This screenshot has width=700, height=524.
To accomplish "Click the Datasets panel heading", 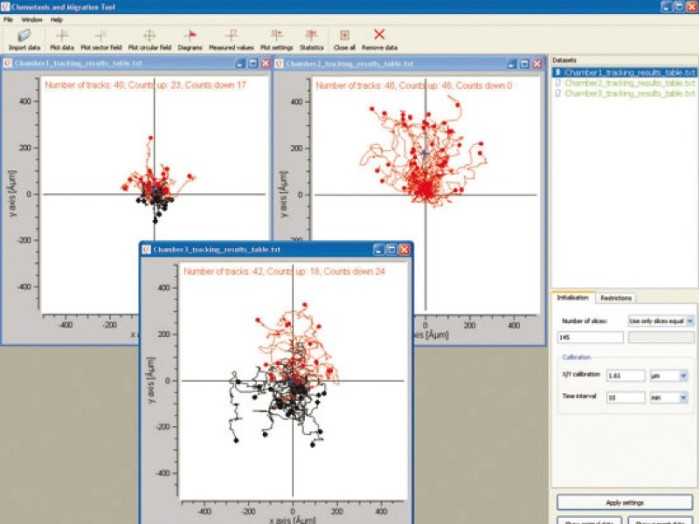I will (x=564, y=60).
